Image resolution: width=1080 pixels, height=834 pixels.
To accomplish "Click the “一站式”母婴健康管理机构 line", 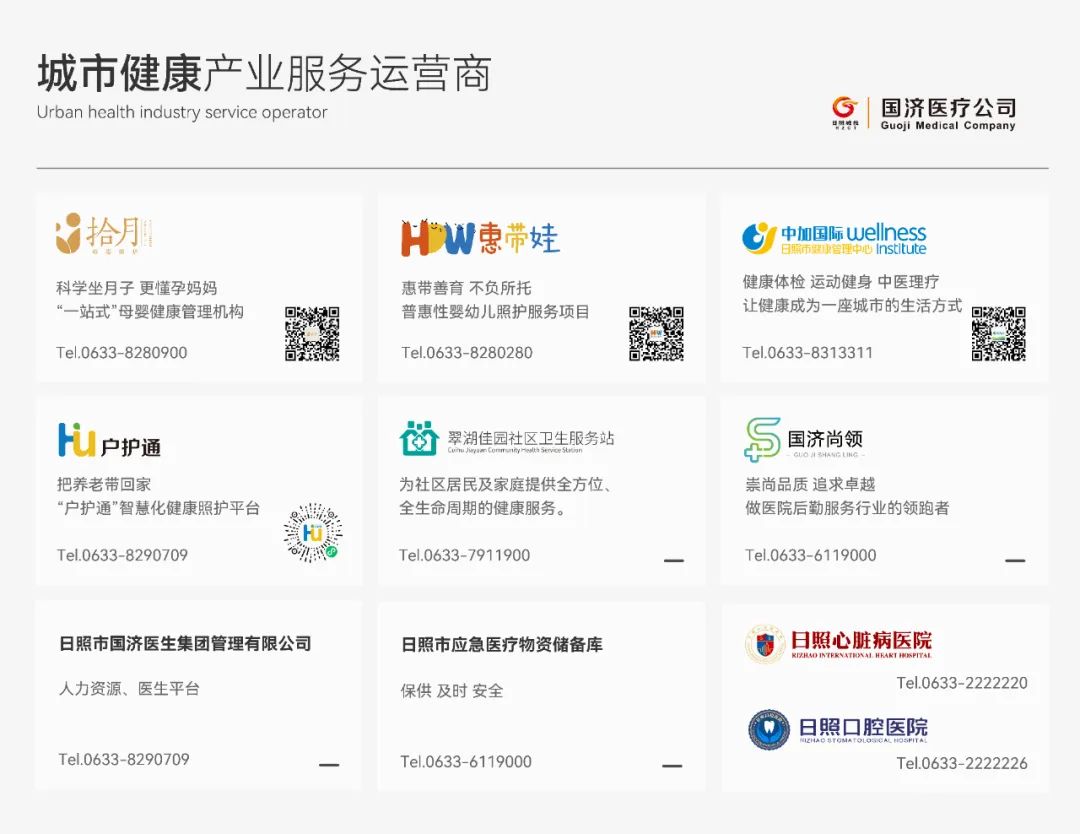I will pyautogui.click(x=150, y=312).
